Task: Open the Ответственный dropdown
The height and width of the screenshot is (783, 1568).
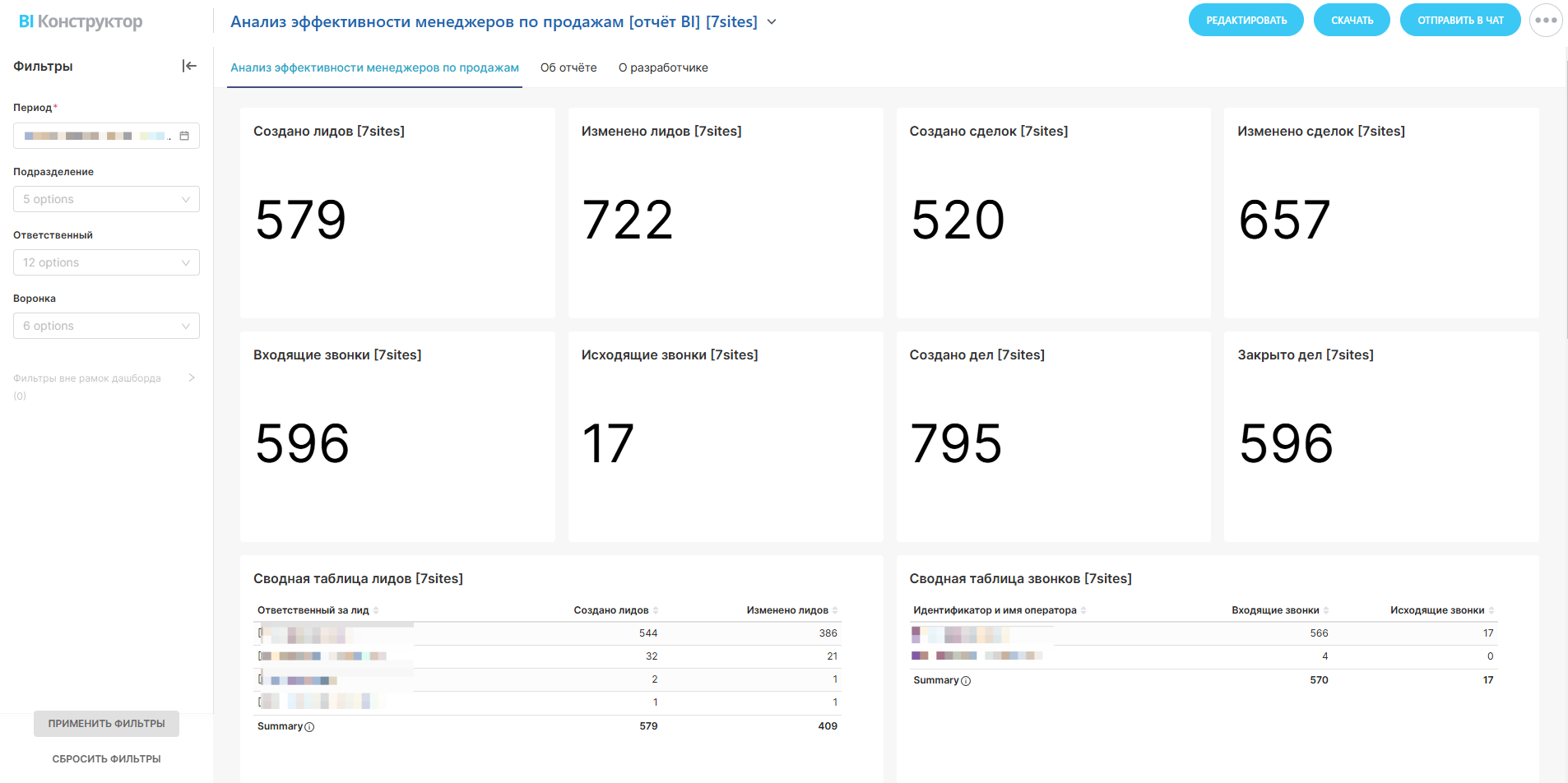Action: pyautogui.click(x=106, y=262)
